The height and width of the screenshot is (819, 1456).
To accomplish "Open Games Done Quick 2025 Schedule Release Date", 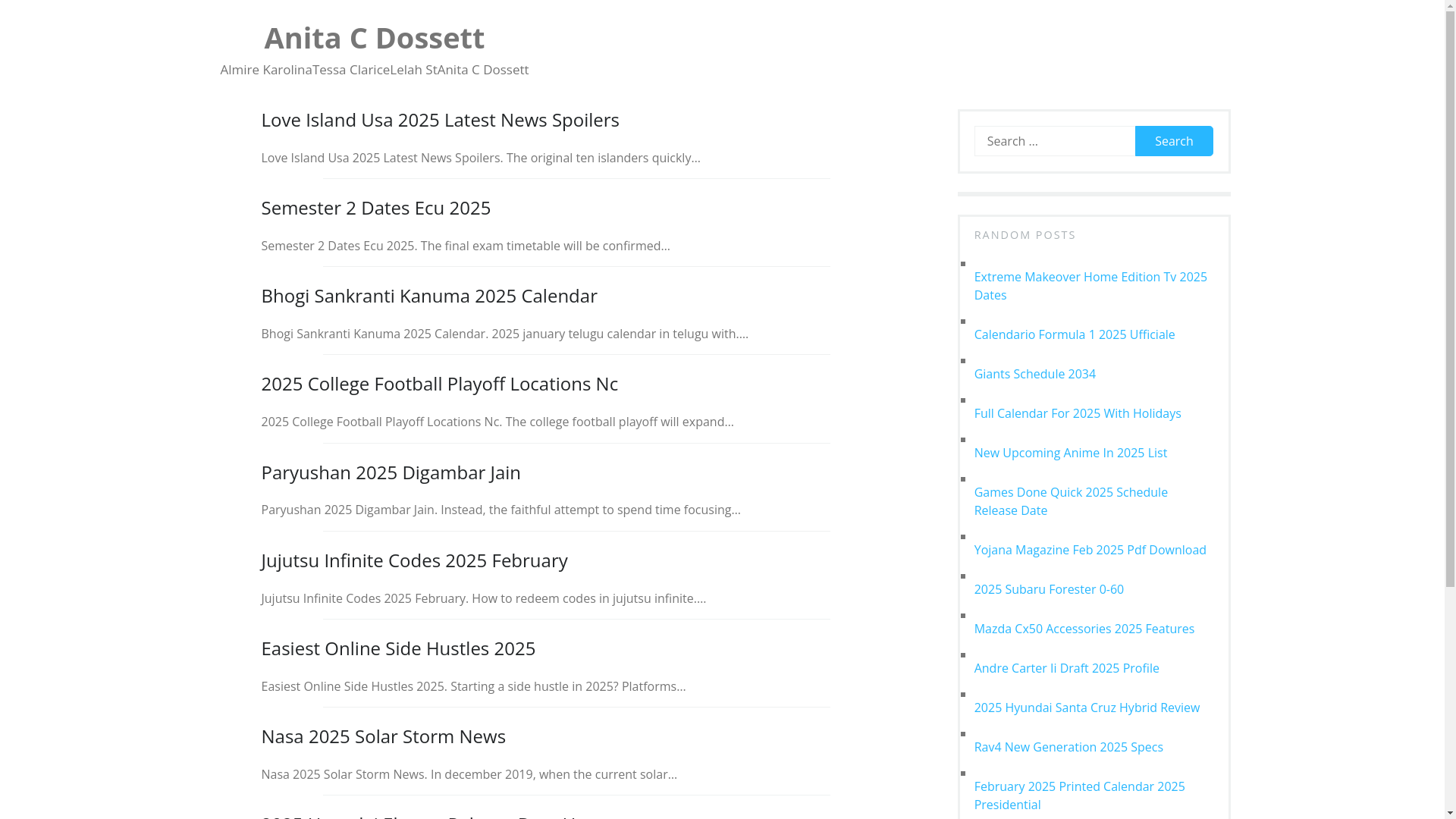I will point(1071,501).
